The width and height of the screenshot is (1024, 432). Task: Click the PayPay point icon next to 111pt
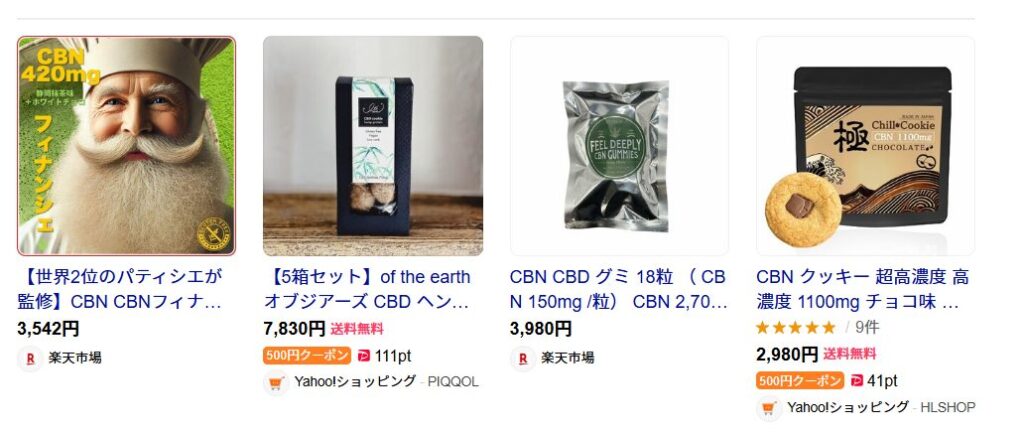pyautogui.click(x=364, y=356)
